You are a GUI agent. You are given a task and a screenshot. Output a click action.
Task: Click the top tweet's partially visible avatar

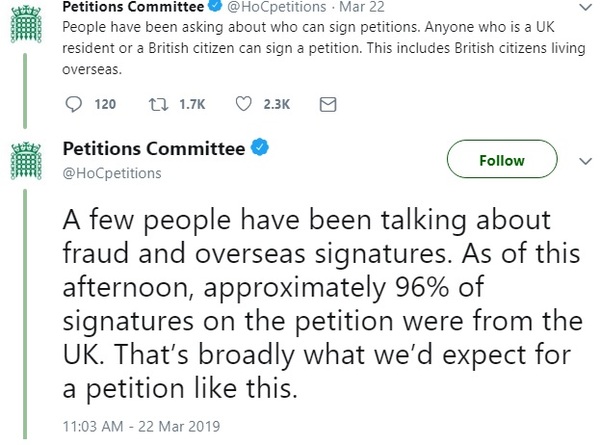tap(25, 12)
